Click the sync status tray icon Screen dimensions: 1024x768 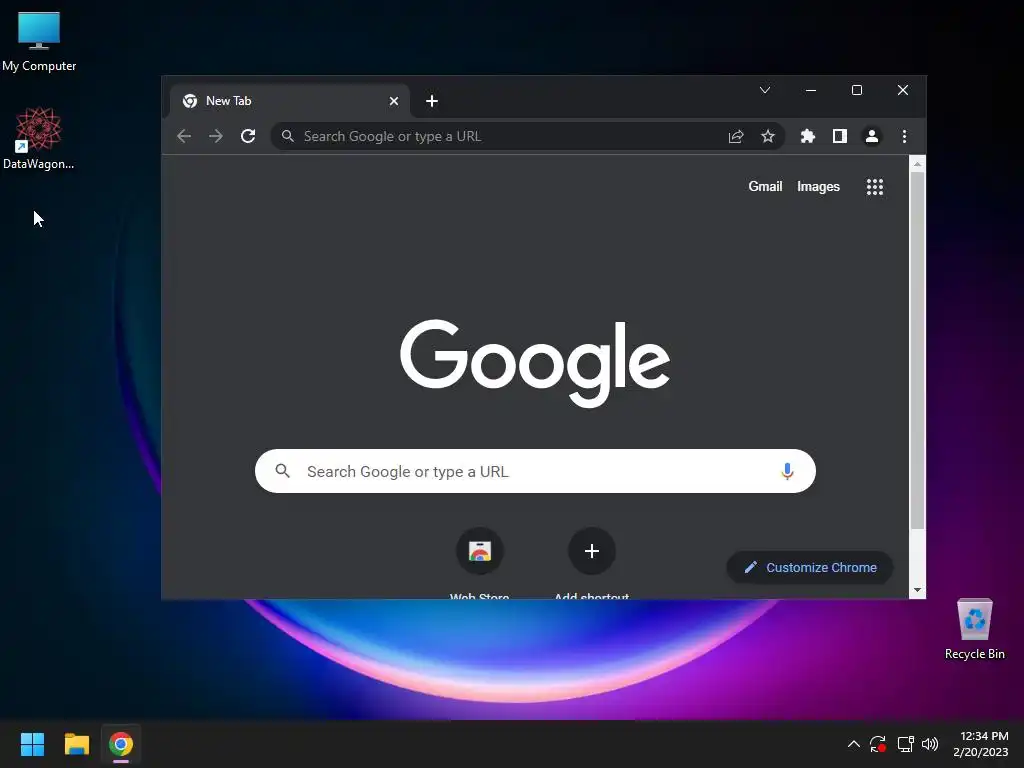tap(877, 744)
